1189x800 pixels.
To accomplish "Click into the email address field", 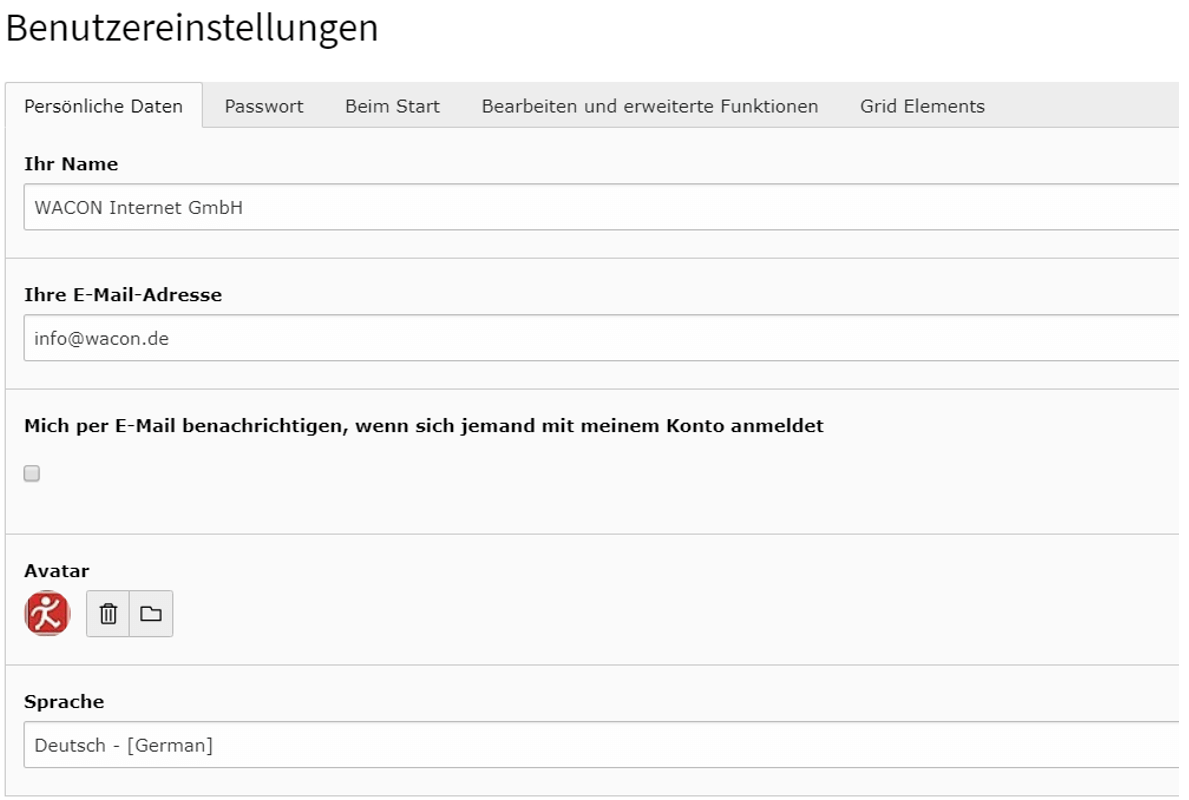I will point(600,338).
